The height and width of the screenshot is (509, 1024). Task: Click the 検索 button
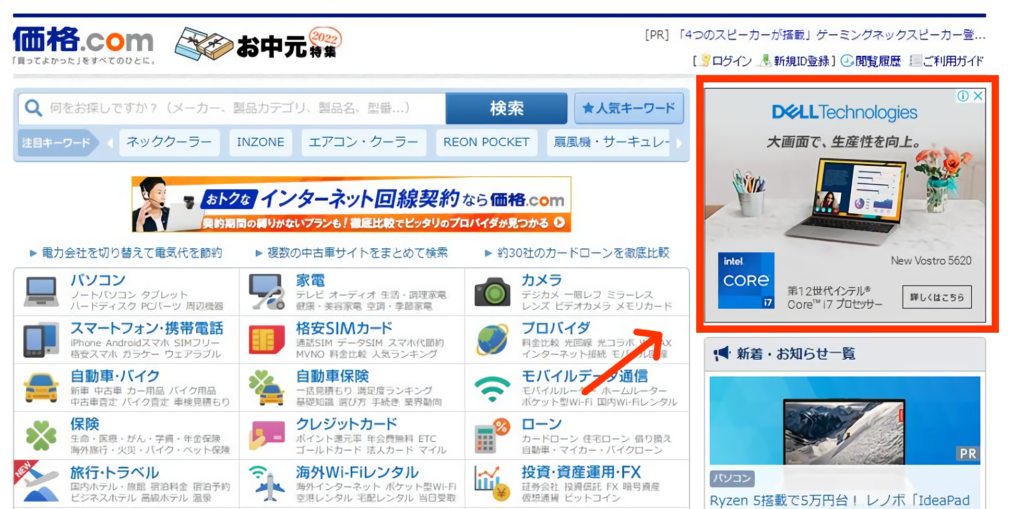507,108
